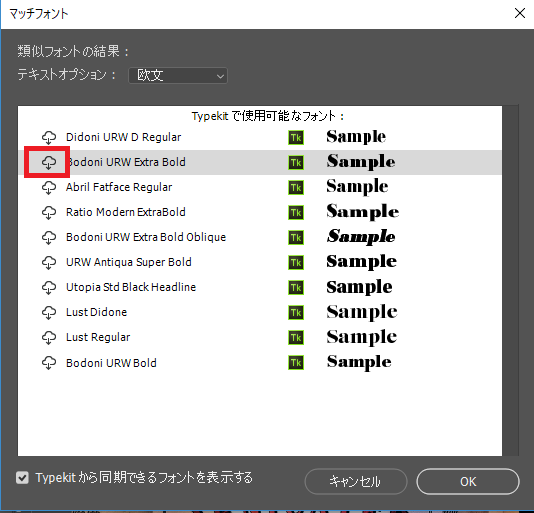Click the cloud download icon for Abril Fatface Regular

pyautogui.click(x=49, y=187)
